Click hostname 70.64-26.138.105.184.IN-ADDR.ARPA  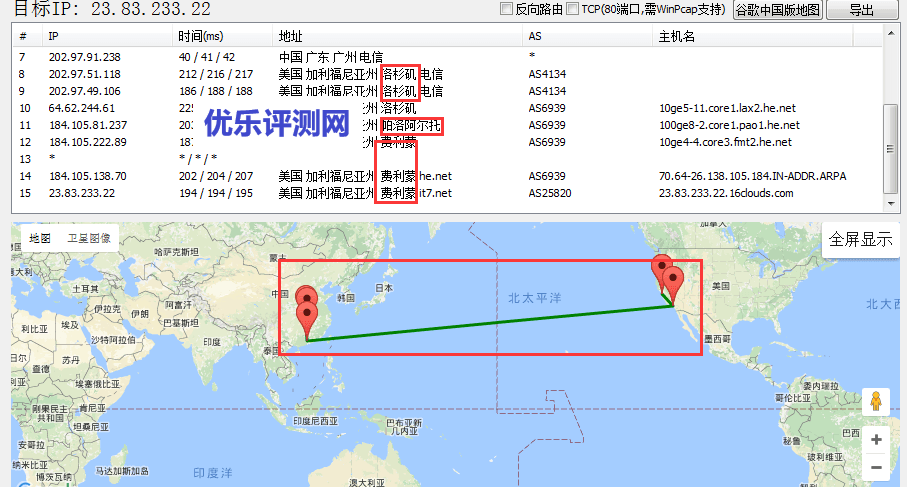(x=752, y=176)
